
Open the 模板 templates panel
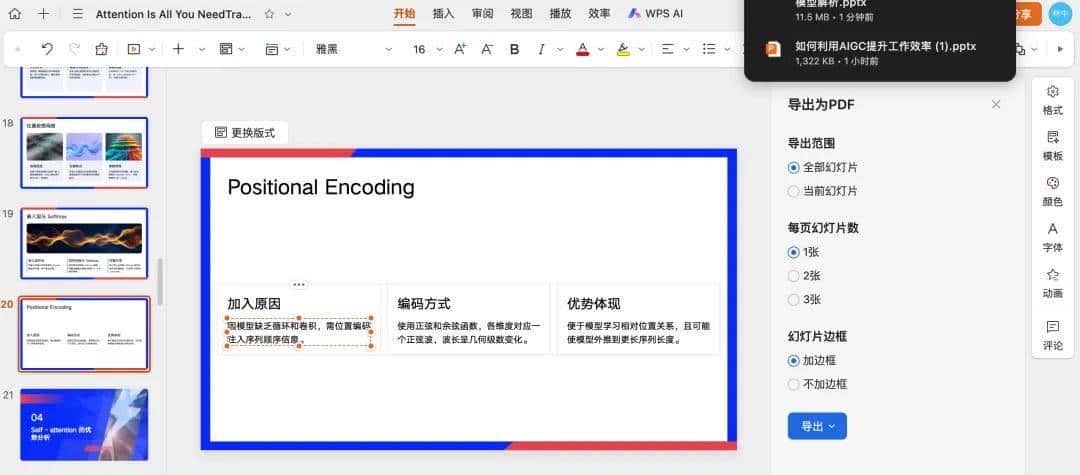coord(1052,145)
